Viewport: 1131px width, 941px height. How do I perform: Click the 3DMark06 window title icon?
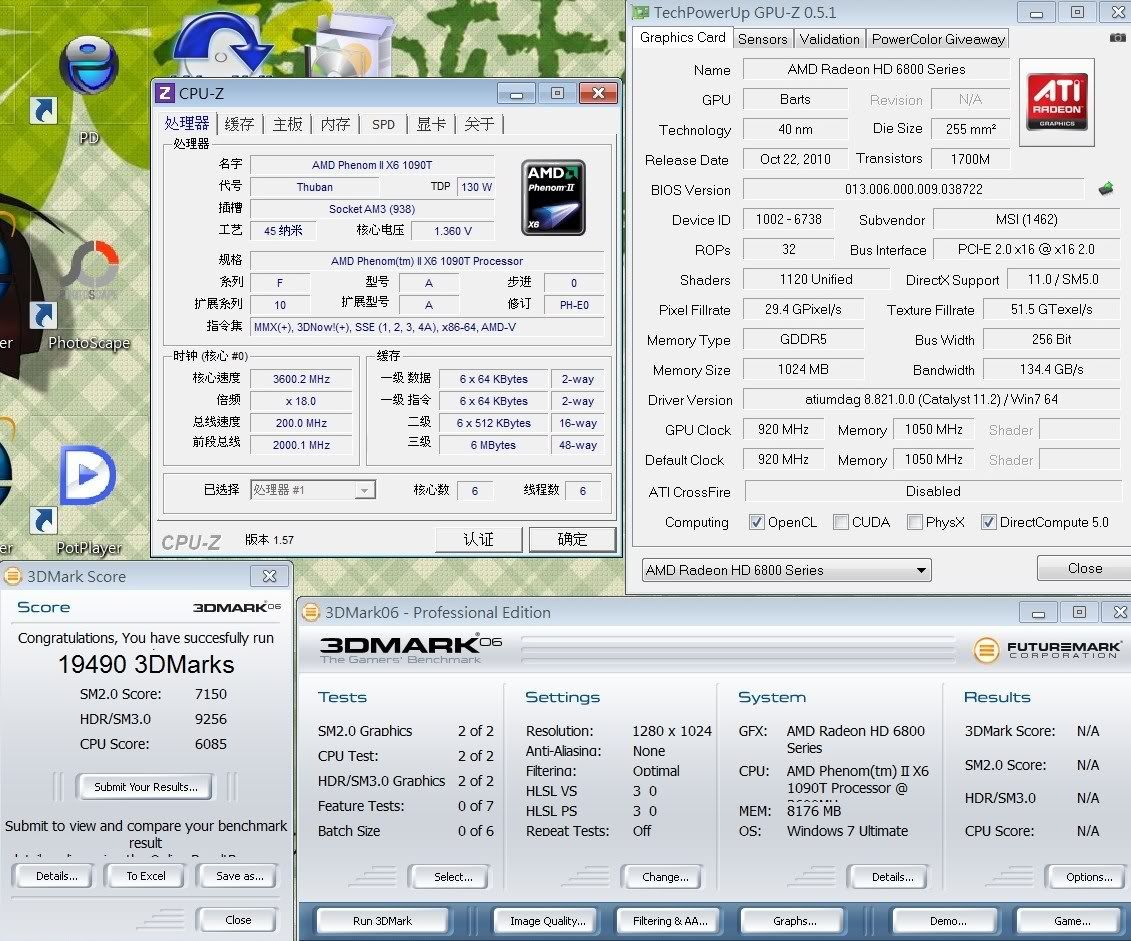(310, 612)
